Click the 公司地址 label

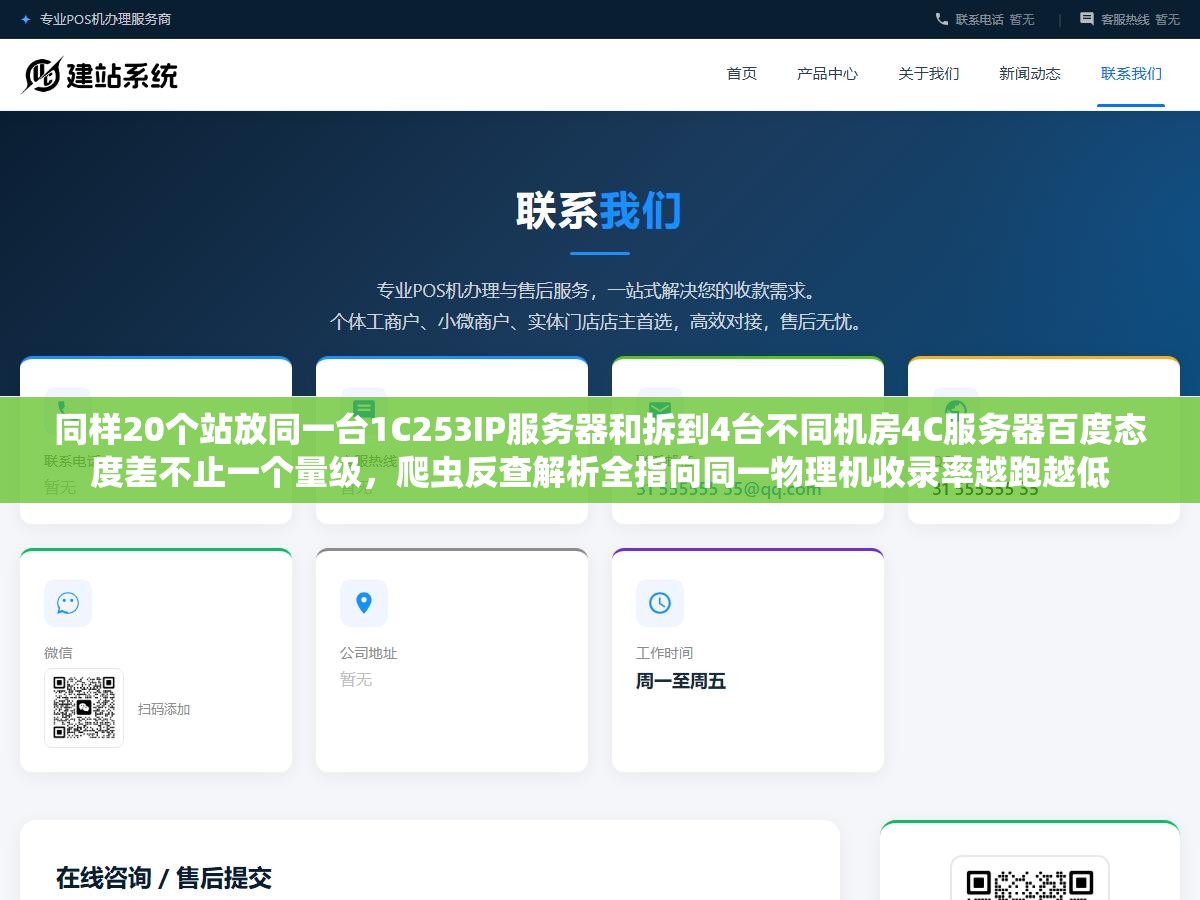point(368,653)
